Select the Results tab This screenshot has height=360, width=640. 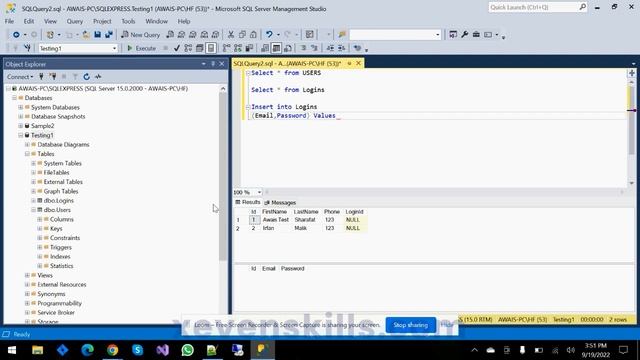tap(248, 202)
